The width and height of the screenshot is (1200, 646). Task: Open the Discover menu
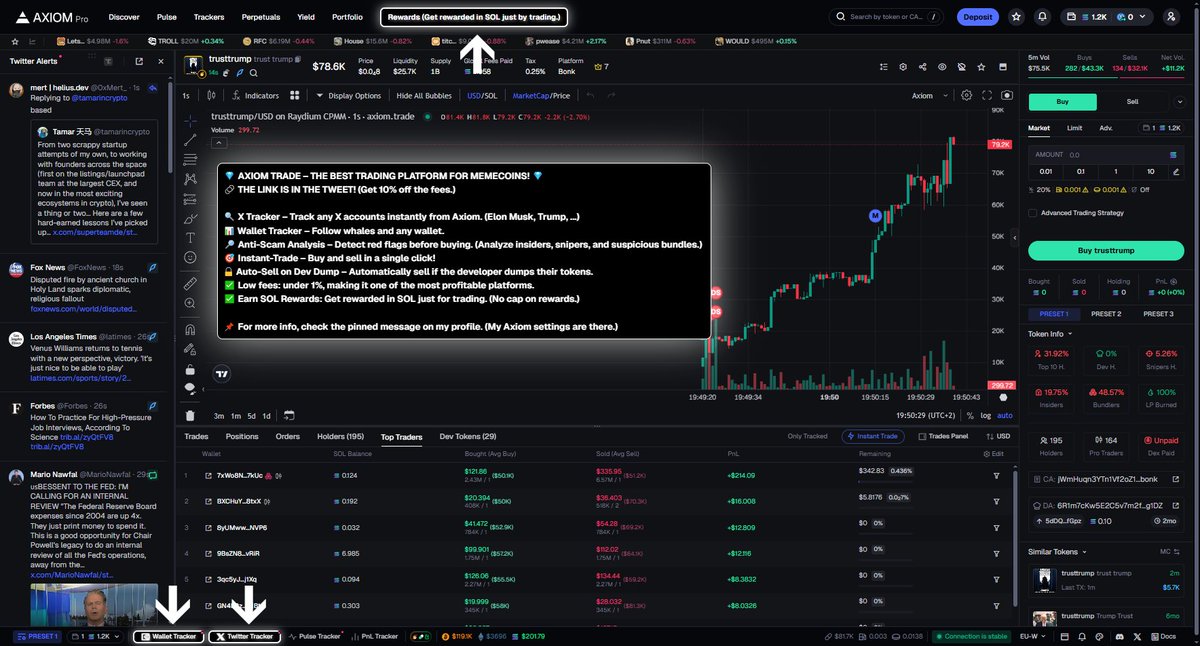124,17
